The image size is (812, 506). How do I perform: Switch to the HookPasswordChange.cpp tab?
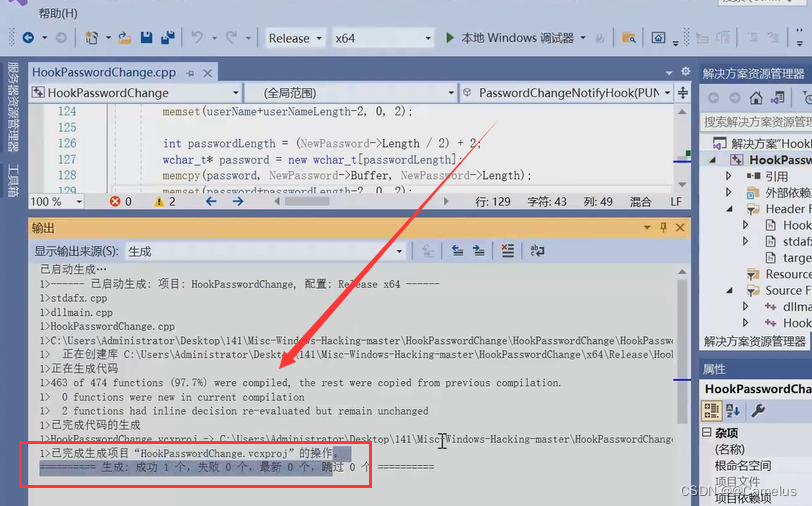tap(104, 73)
